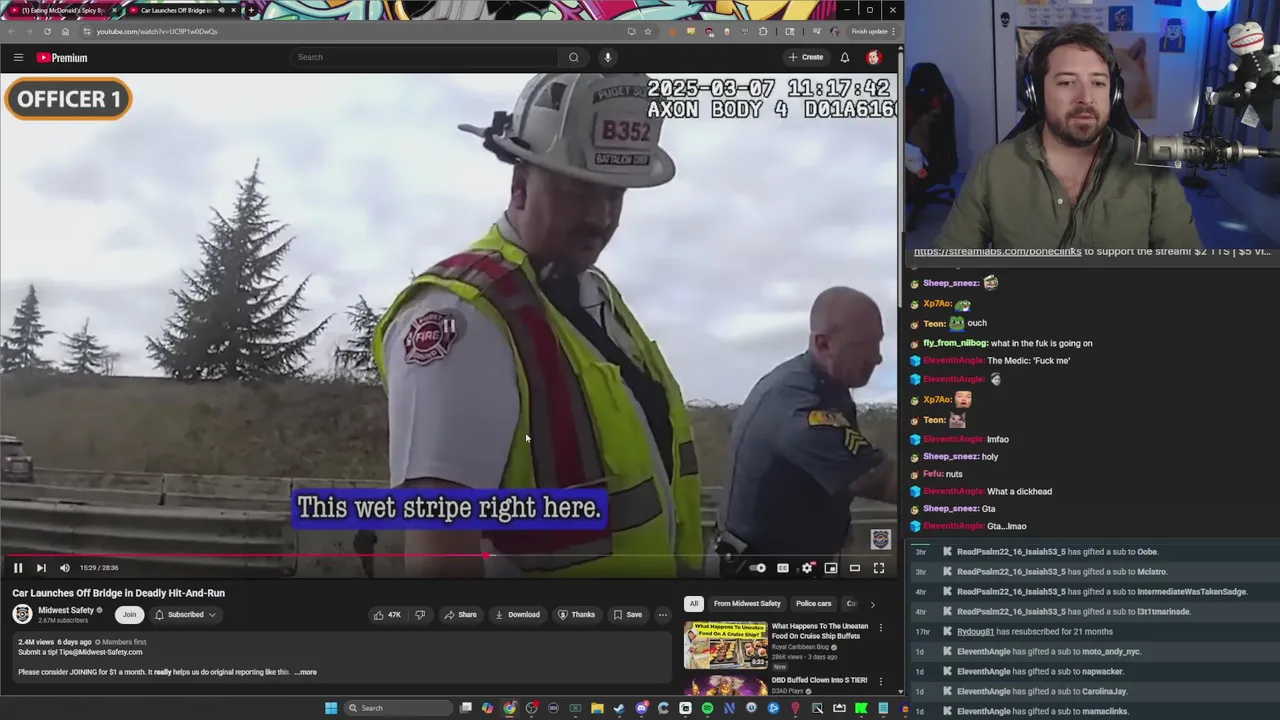This screenshot has width=1280, height=720.
Task: Open the Windows Start menu
Action: coord(331,708)
